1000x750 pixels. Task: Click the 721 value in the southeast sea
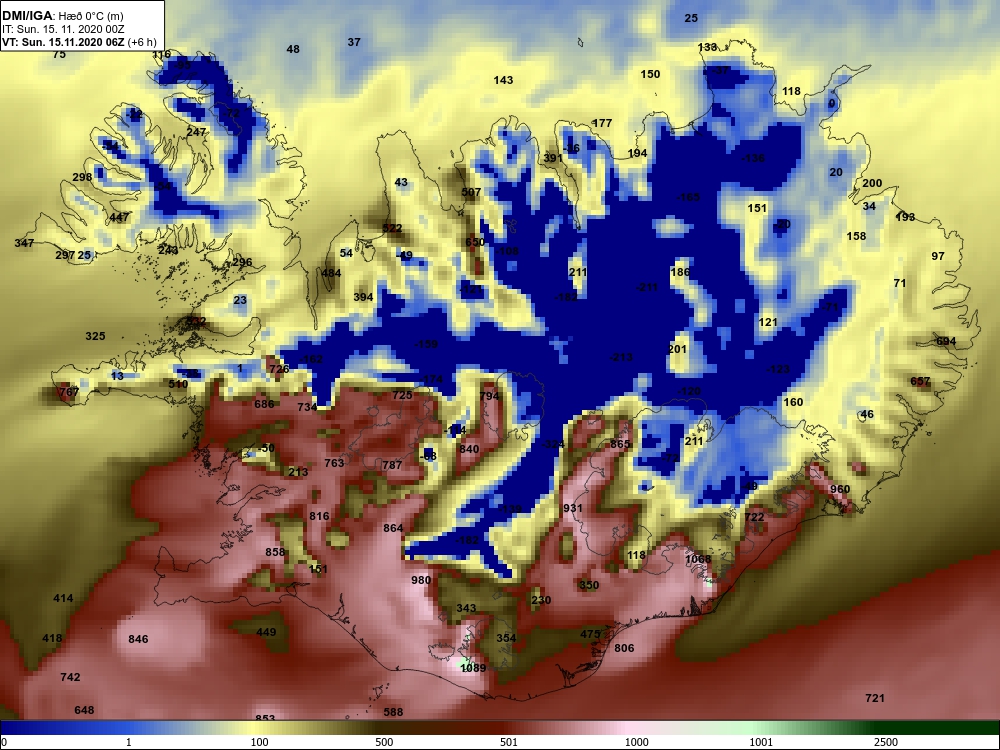(874, 698)
